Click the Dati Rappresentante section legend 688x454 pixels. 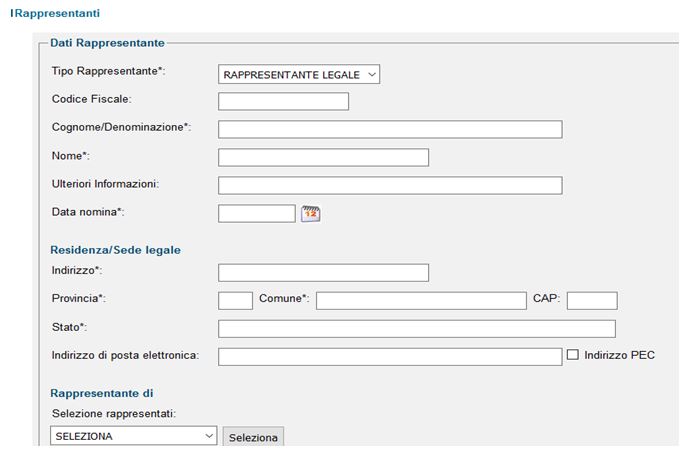coord(108,43)
